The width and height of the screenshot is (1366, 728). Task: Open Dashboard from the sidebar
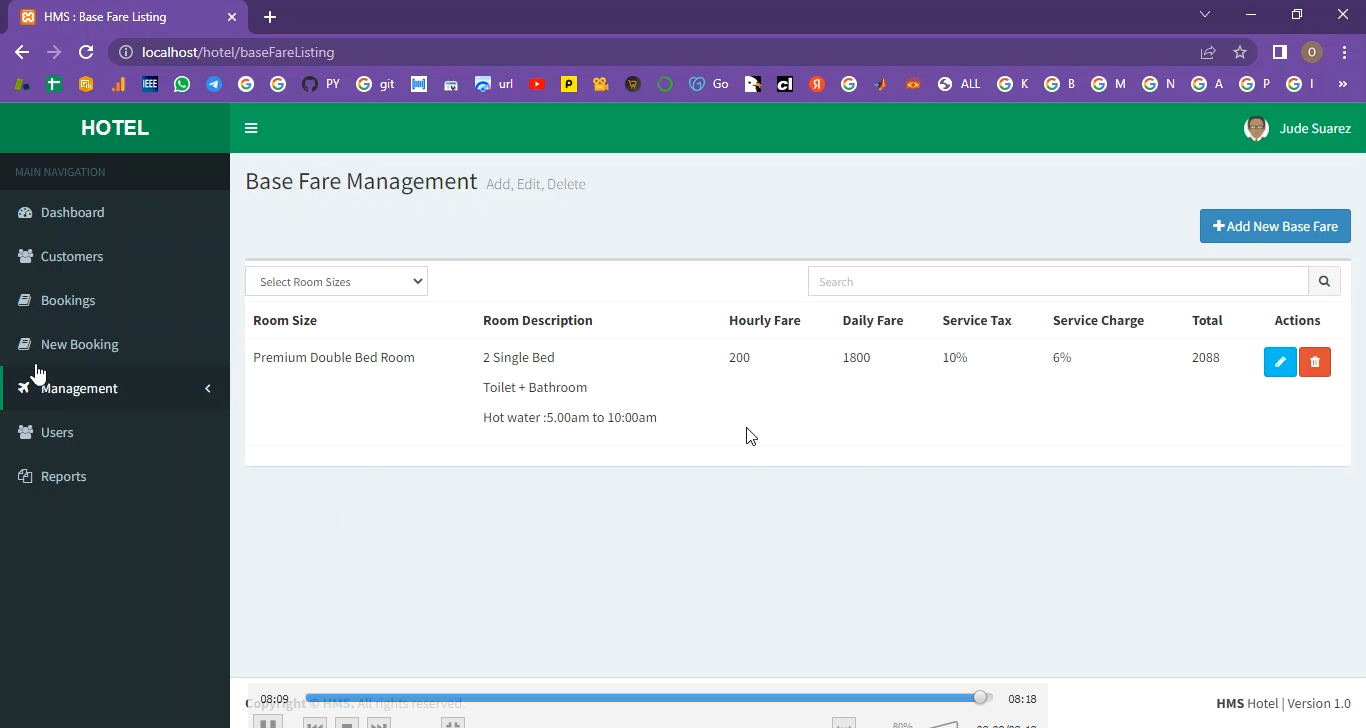coord(72,212)
